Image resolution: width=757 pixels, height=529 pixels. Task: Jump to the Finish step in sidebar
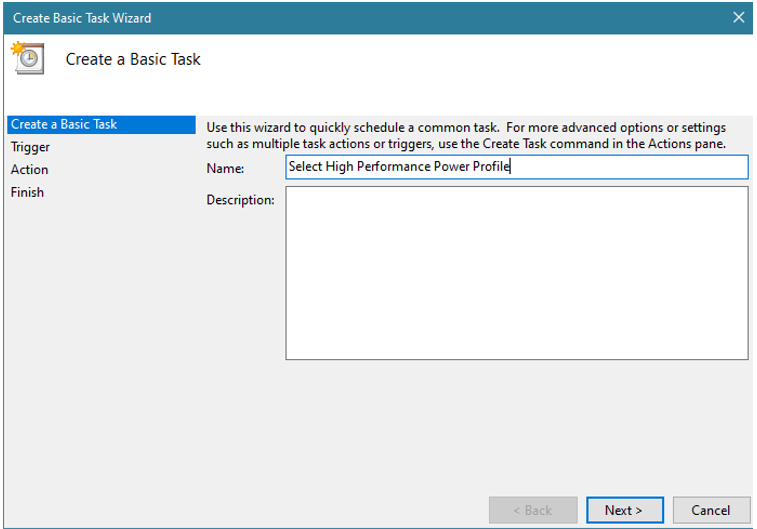click(28, 192)
